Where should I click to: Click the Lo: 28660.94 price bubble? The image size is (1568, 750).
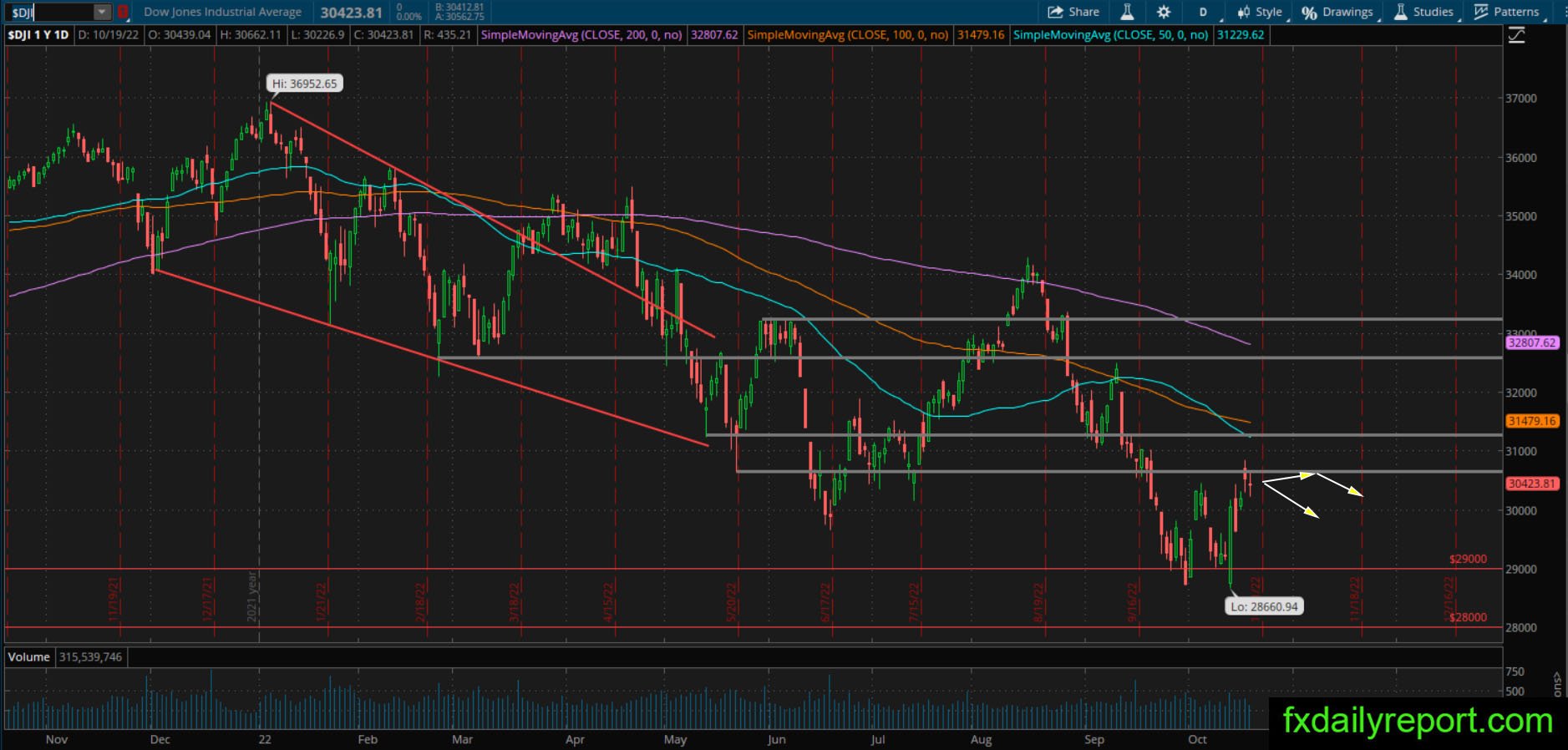[x=1265, y=606]
